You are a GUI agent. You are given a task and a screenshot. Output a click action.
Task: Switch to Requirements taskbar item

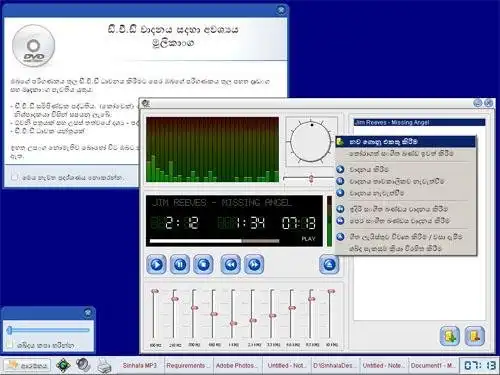[x=188, y=366]
